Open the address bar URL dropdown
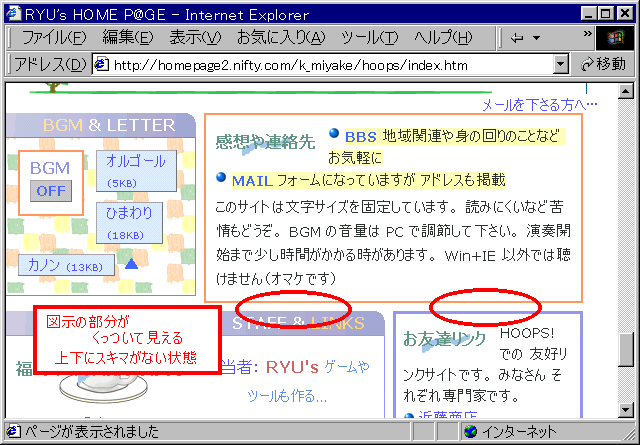Screen dimensions: 640x445 tap(561, 65)
